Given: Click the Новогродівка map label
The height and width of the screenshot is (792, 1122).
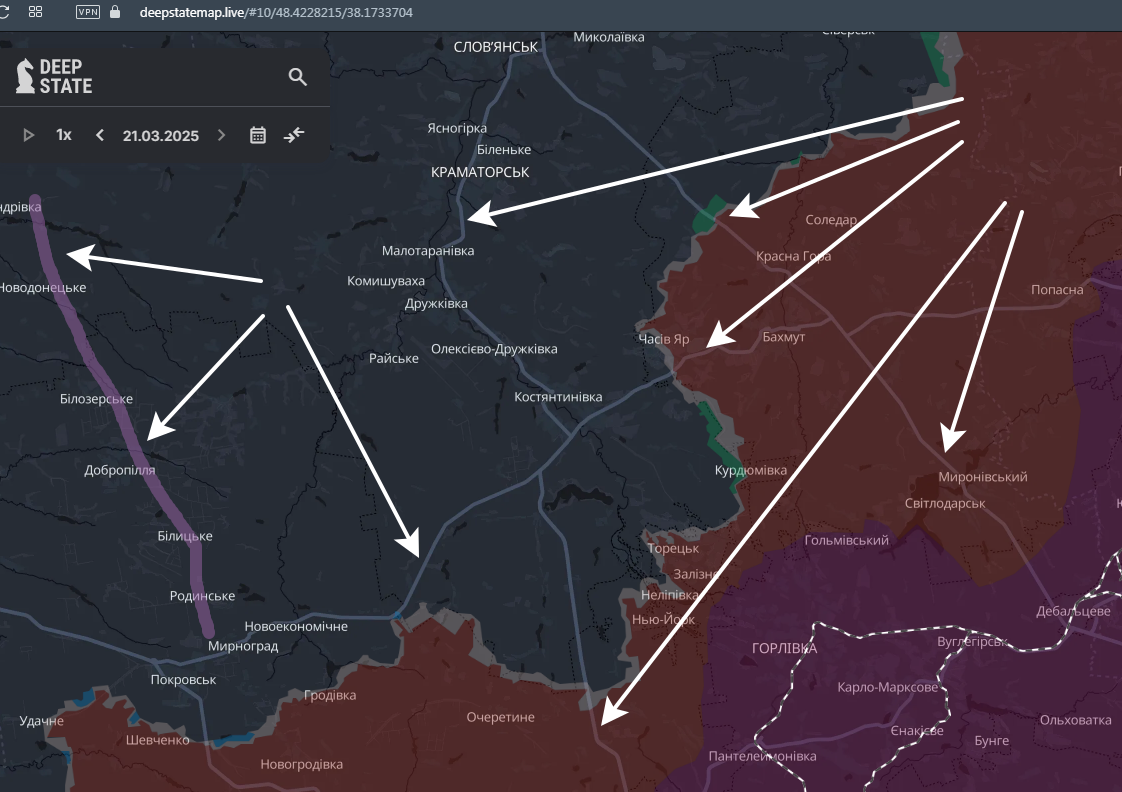Looking at the screenshot, I should 301,765.
